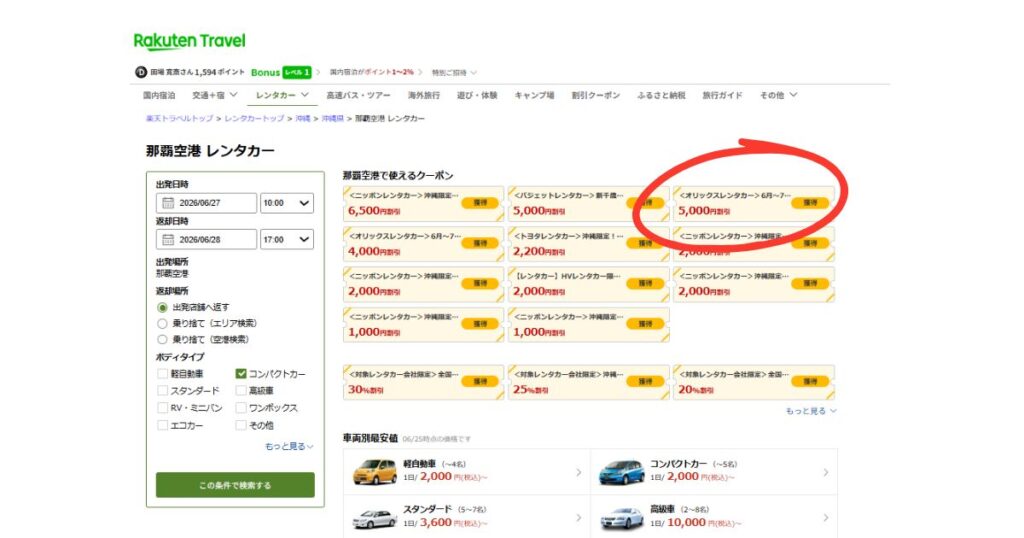
Task: Open calendar icon for return date
Action: tap(168, 240)
